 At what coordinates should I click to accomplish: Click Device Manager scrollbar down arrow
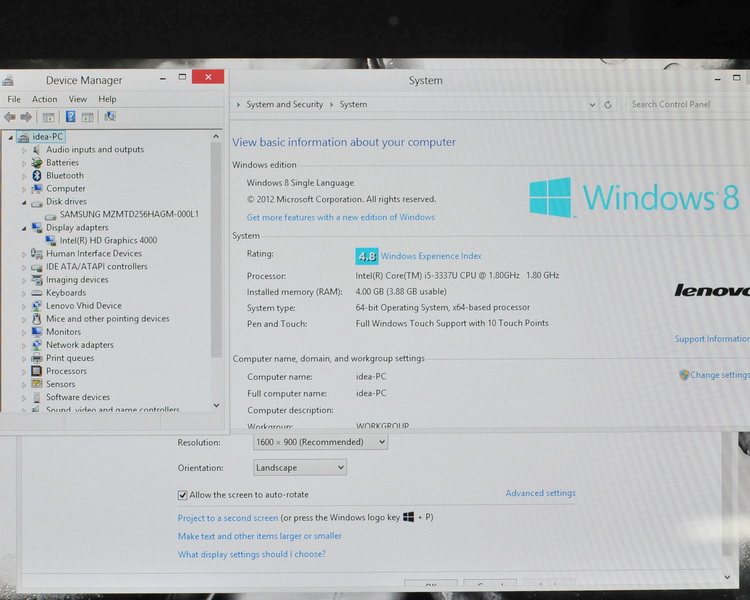click(x=216, y=405)
